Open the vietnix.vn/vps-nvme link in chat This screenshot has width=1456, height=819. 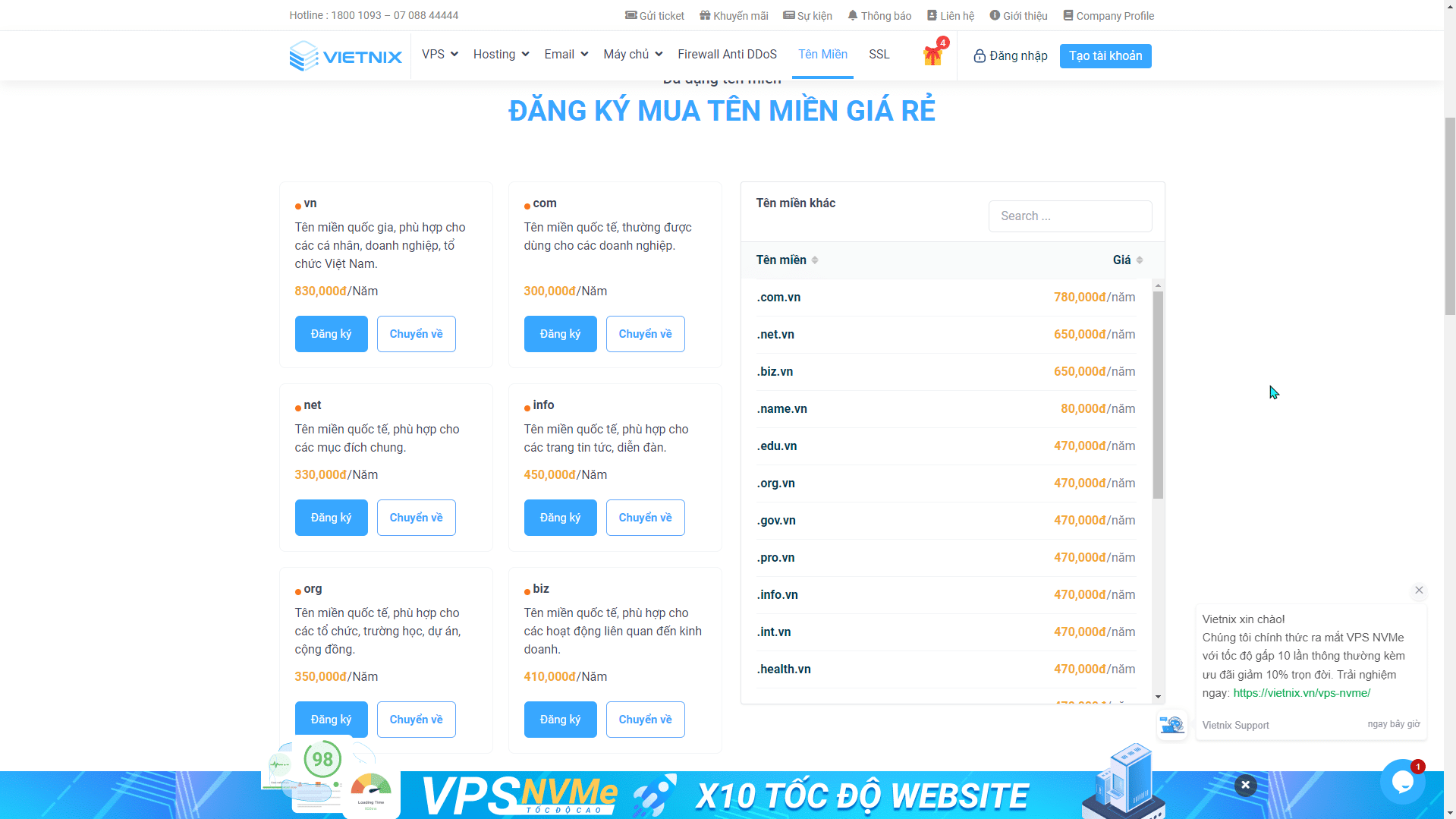tap(1301, 693)
